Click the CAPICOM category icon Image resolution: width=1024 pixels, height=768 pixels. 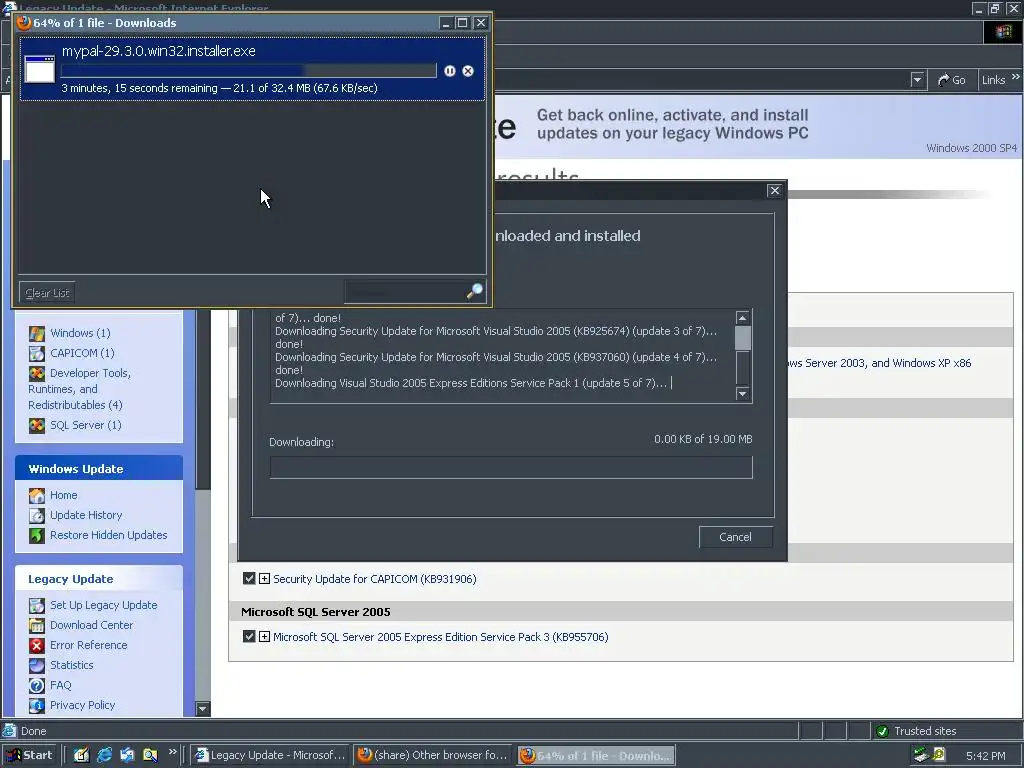(37, 353)
